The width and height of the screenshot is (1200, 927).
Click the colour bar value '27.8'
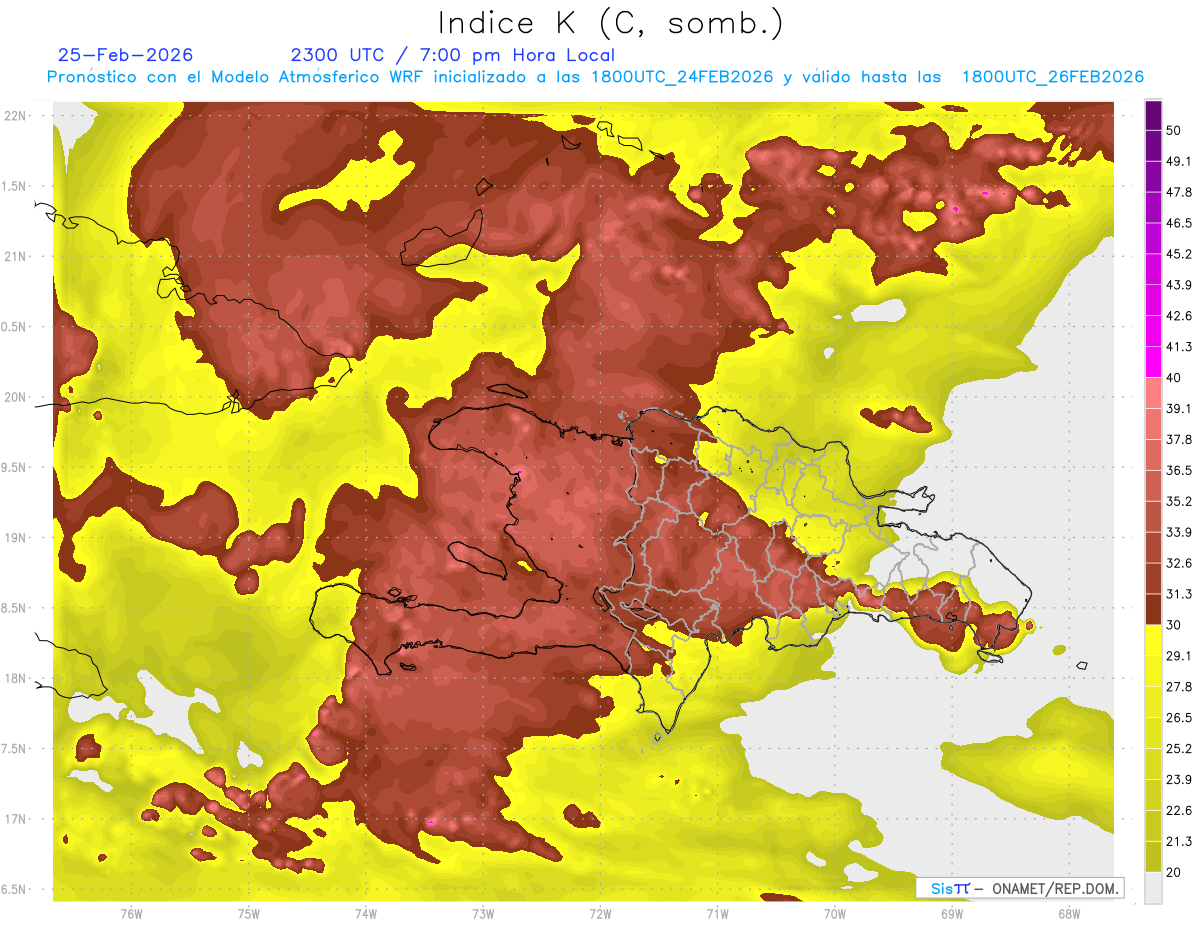coord(1178,687)
